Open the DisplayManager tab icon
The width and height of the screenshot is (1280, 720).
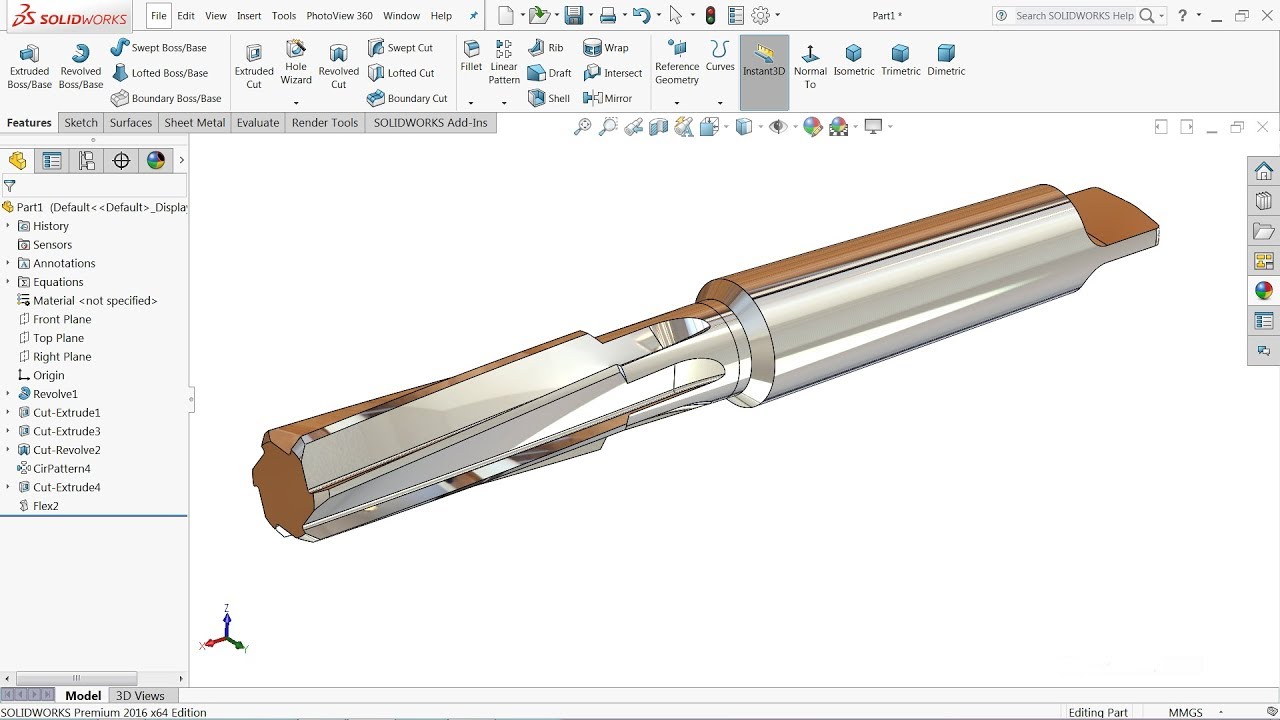(155, 161)
